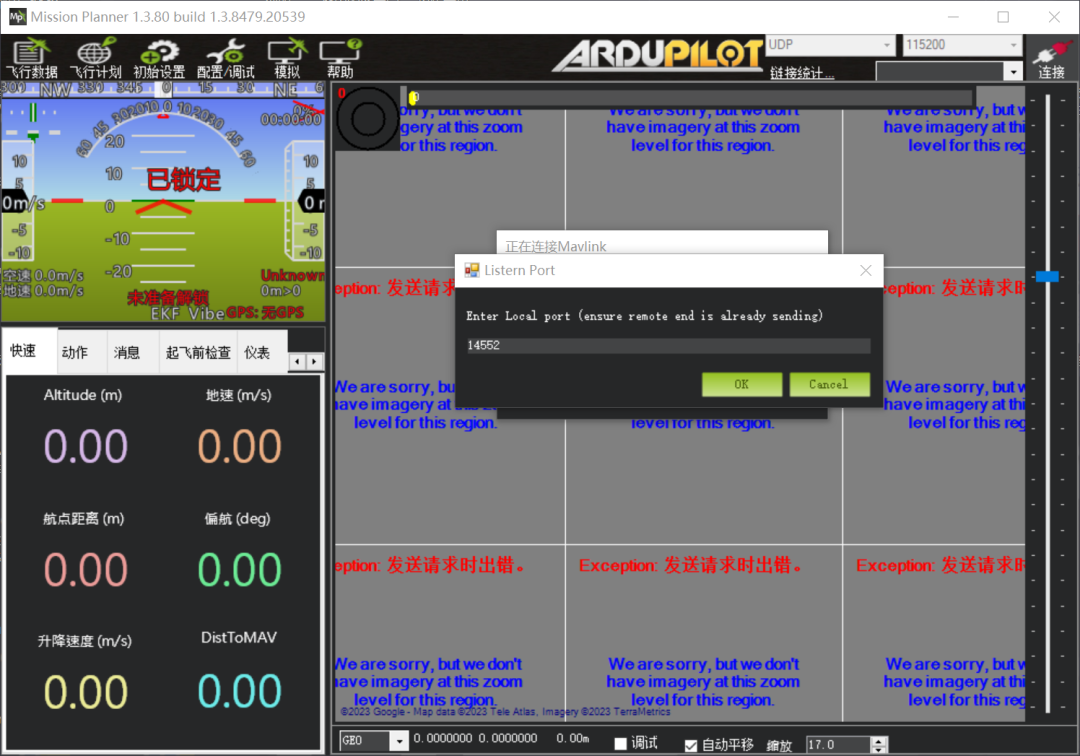The height and width of the screenshot is (756, 1080).
Task: Click the circular wind direction indicator on map
Action: tap(368, 120)
